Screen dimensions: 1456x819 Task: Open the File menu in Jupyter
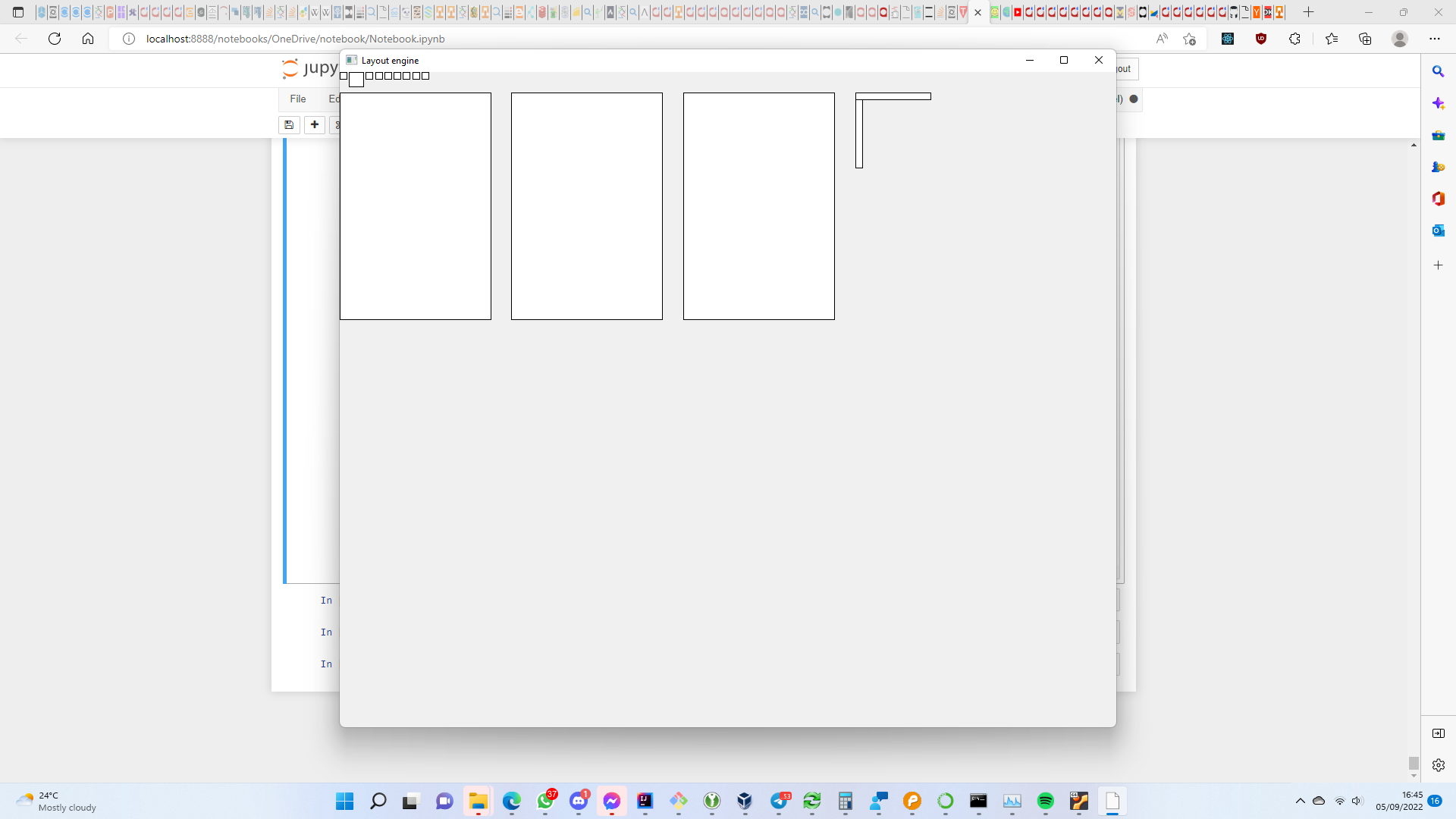pos(297,99)
